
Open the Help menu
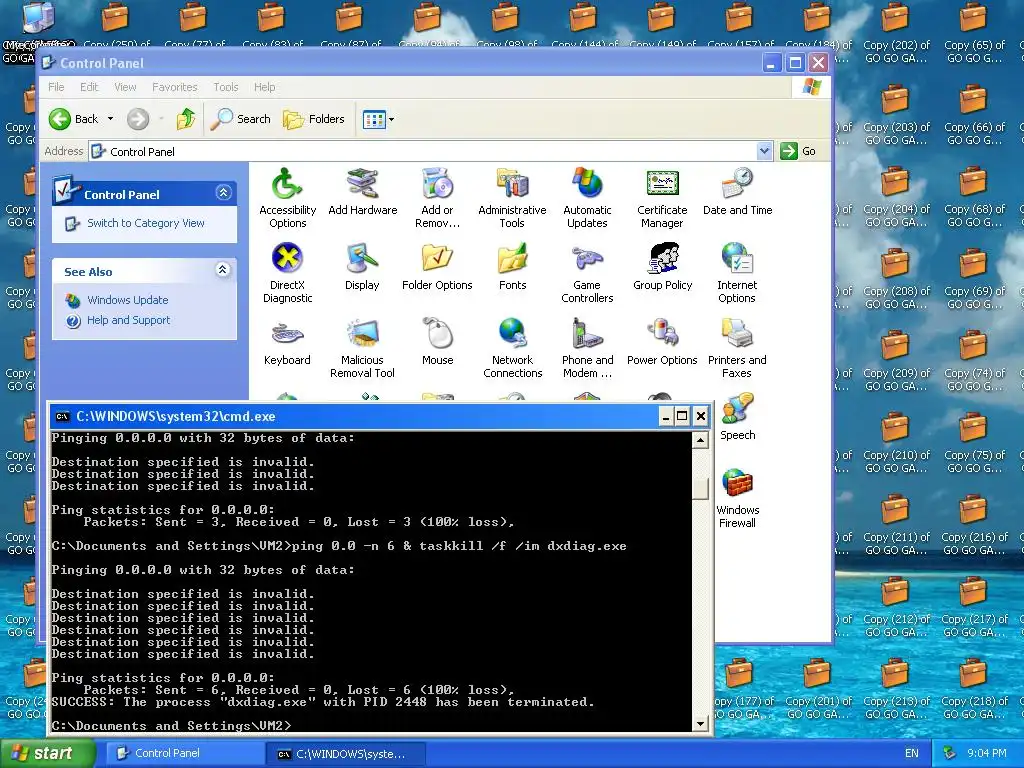[x=264, y=87]
